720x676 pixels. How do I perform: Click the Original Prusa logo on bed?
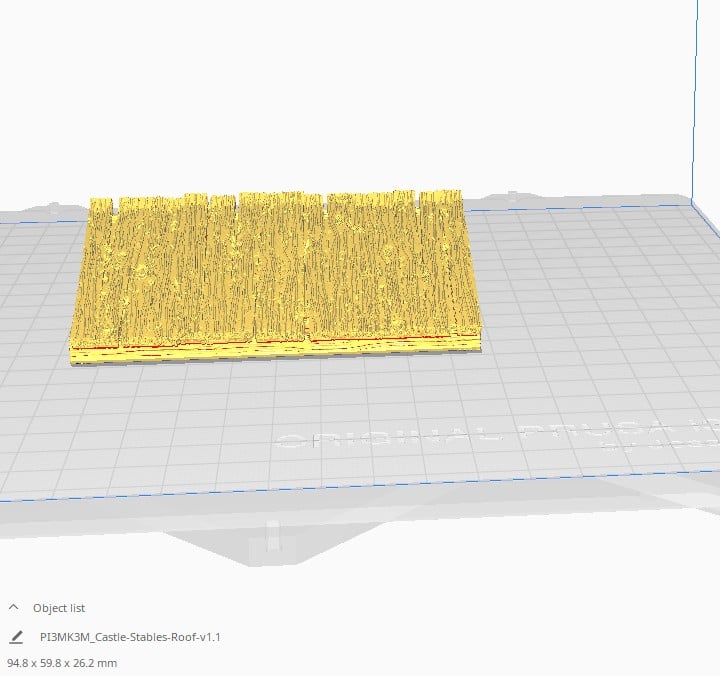(496, 439)
